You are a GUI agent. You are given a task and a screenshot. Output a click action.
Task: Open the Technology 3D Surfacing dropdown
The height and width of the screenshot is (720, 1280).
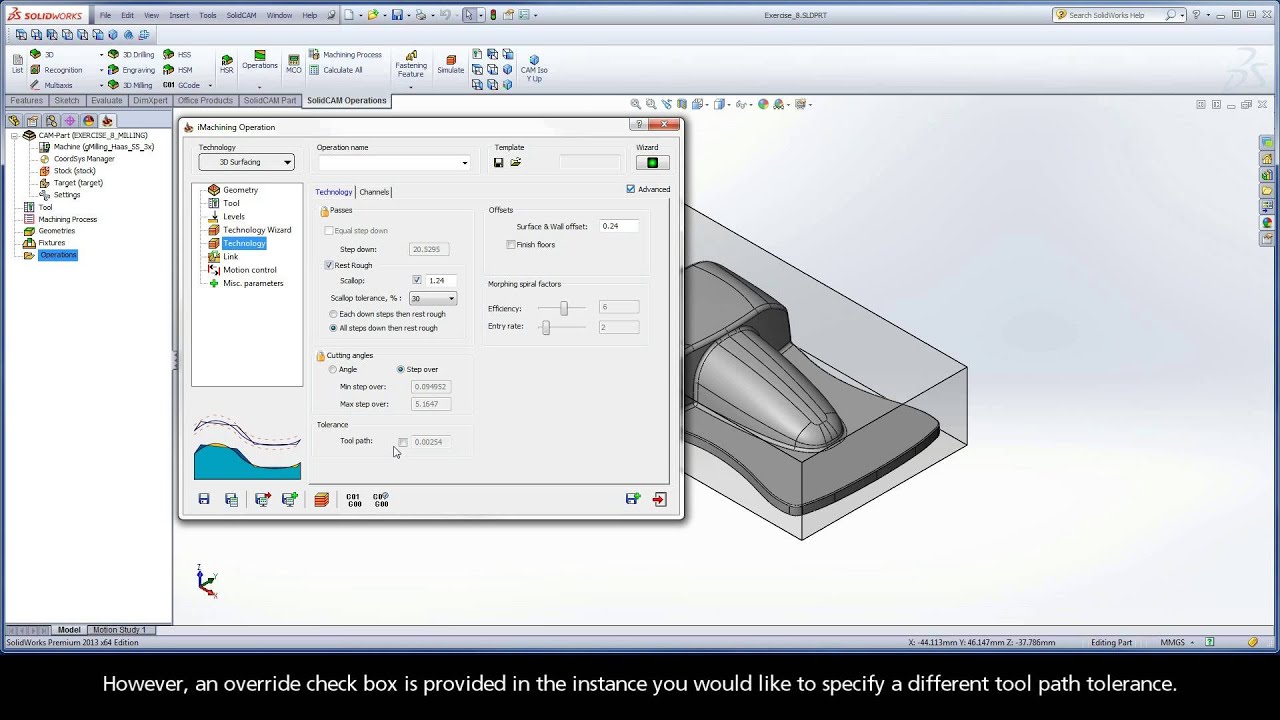(246, 162)
